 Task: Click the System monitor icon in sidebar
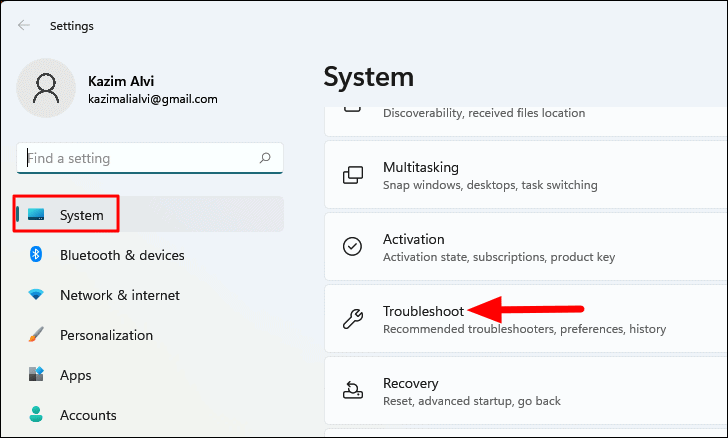pos(36,215)
